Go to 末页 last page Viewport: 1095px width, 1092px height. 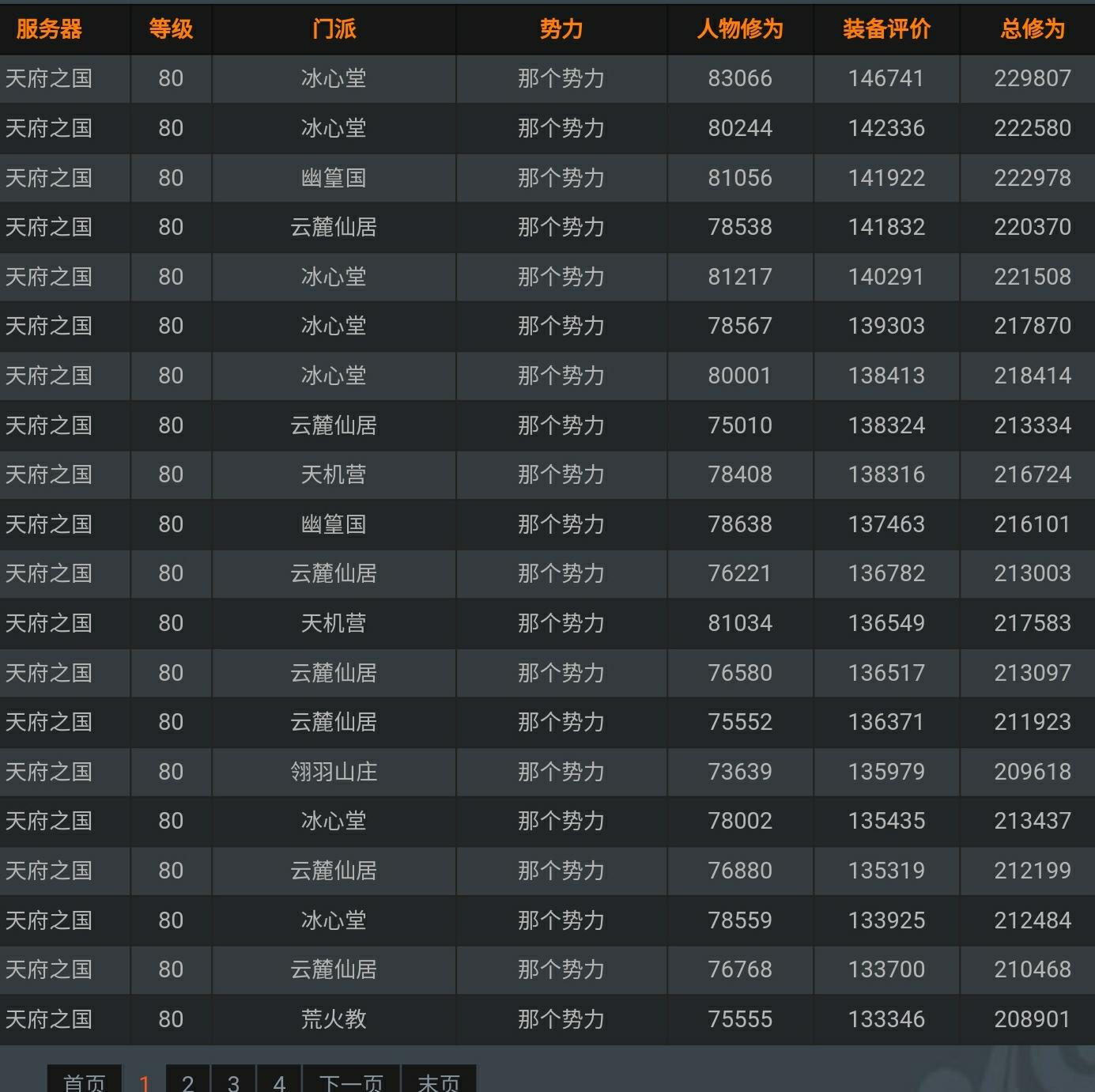[x=439, y=1081]
